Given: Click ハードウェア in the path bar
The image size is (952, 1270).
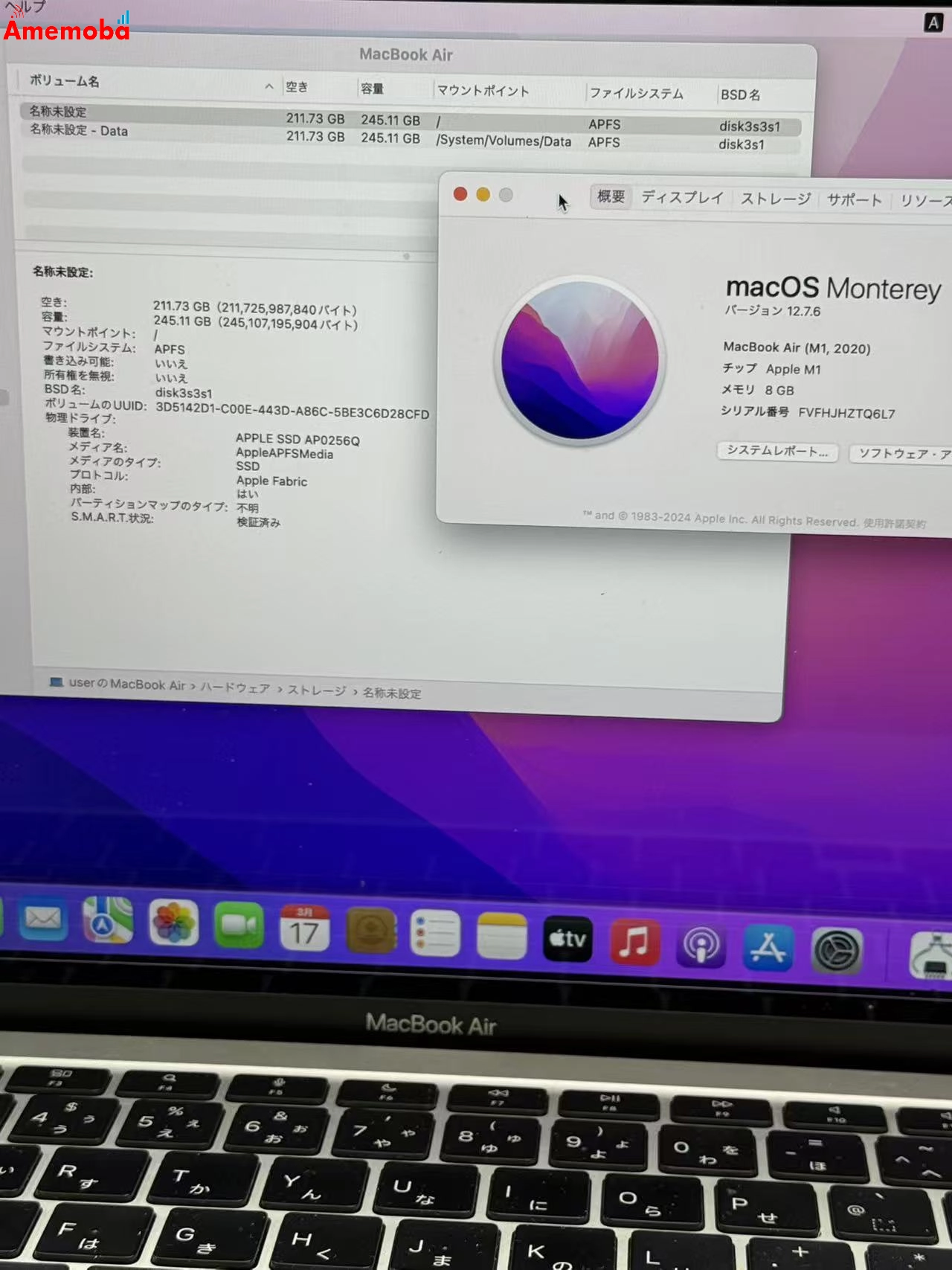Looking at the screenshot, I should click(x=235, y=687).
